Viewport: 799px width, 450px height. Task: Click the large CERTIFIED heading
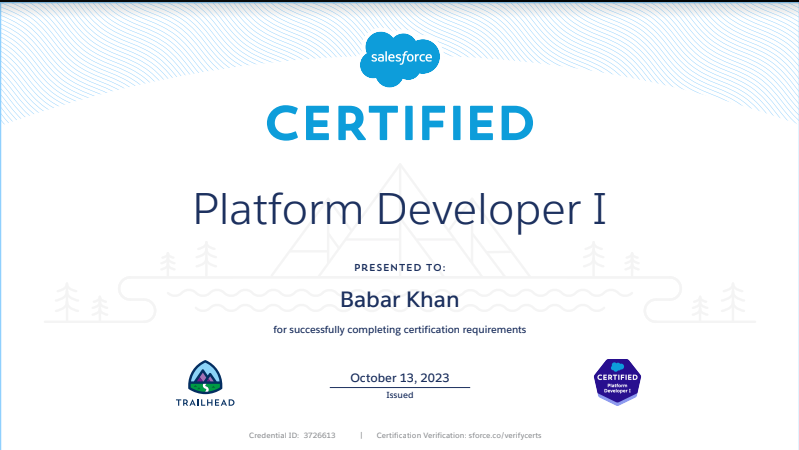point(400,123)
